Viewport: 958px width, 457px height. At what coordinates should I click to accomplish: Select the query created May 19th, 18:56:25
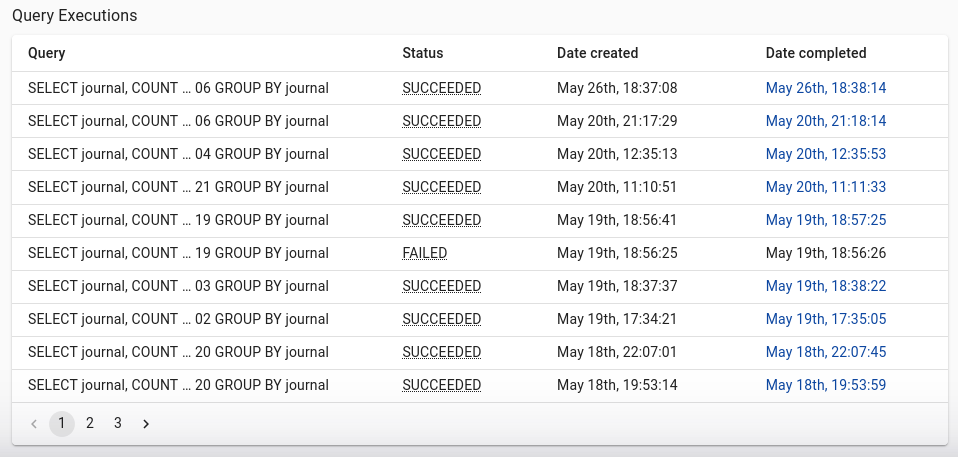coord(480,253)
